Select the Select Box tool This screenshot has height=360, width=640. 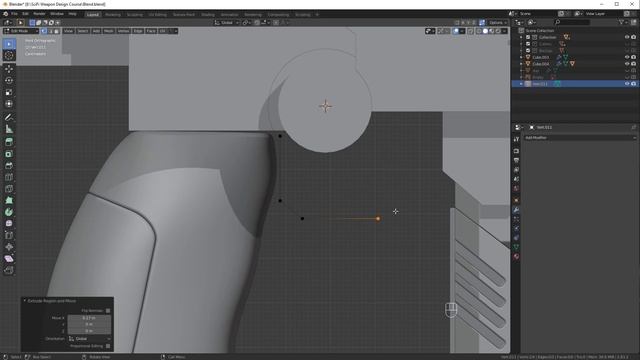(x=9, y=44)
